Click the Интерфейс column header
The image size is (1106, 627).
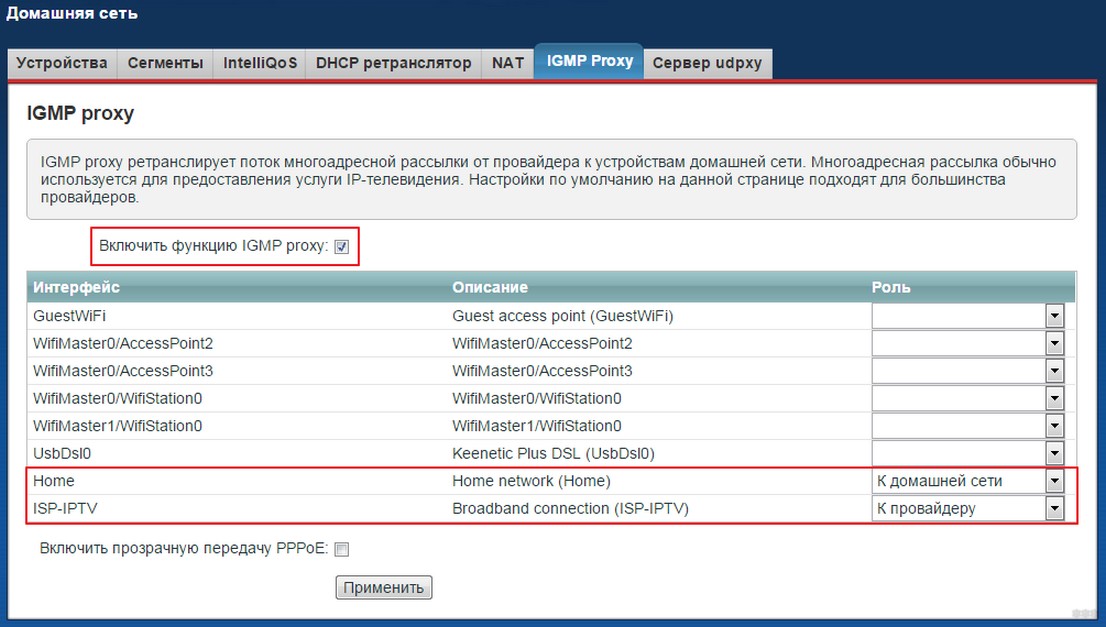pyautogui.click(x=76, y=287)
